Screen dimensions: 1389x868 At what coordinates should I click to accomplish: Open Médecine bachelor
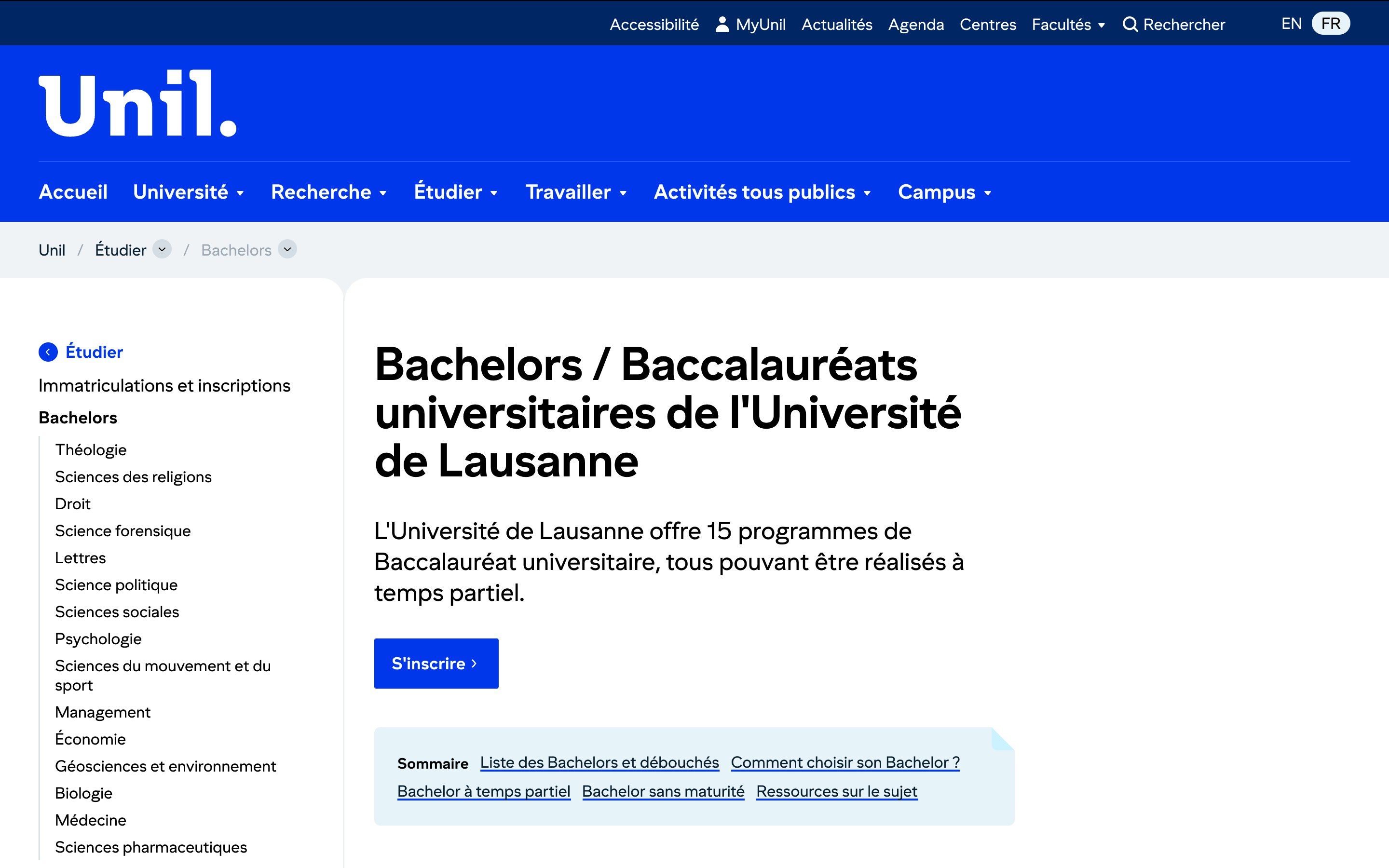click(x=91, y=820)
